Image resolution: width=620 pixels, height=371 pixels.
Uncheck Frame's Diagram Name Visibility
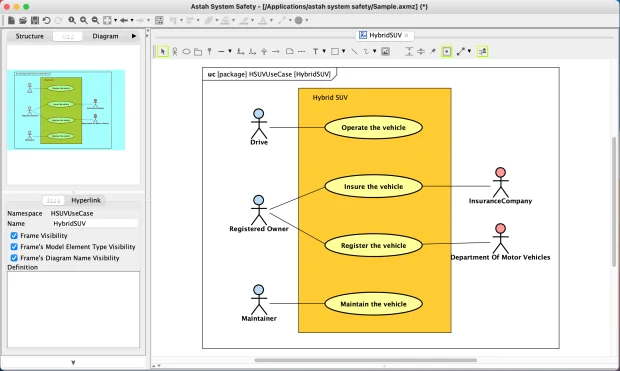pyautogui.click(x=14, y=258)
